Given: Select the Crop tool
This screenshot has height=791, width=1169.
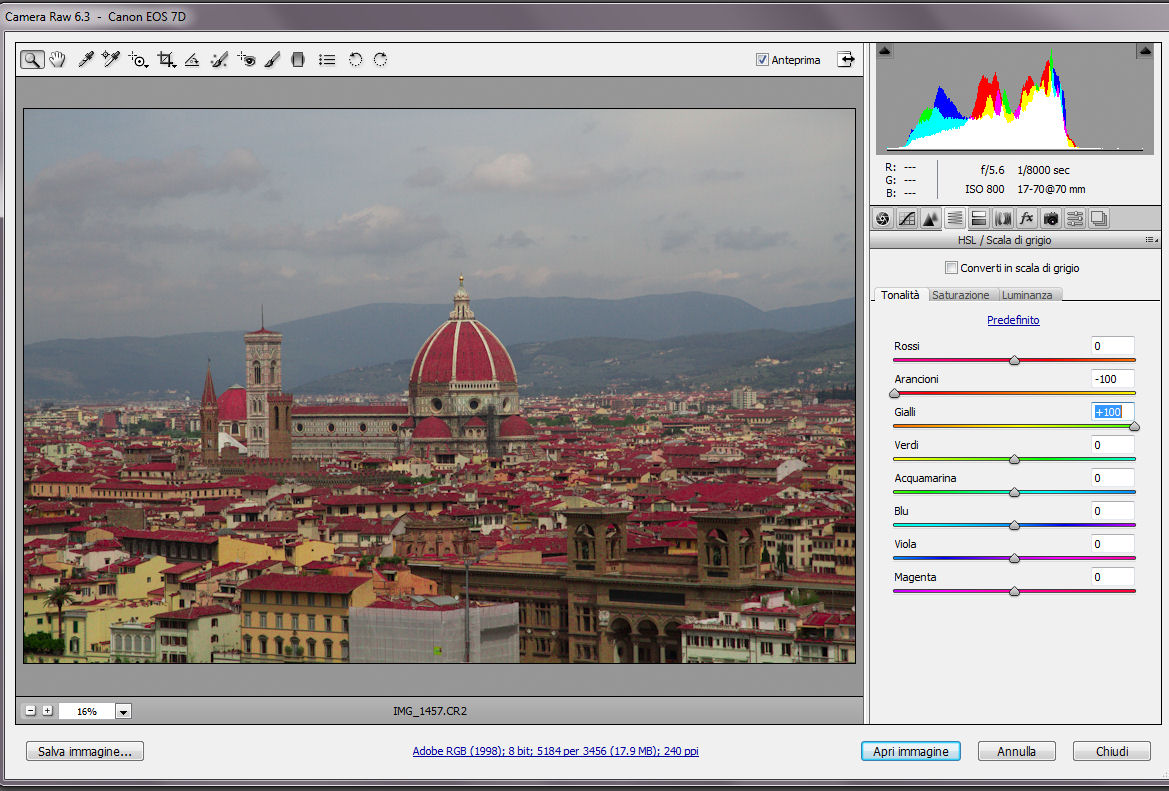Looking at the screenshot, I should 166,60.
